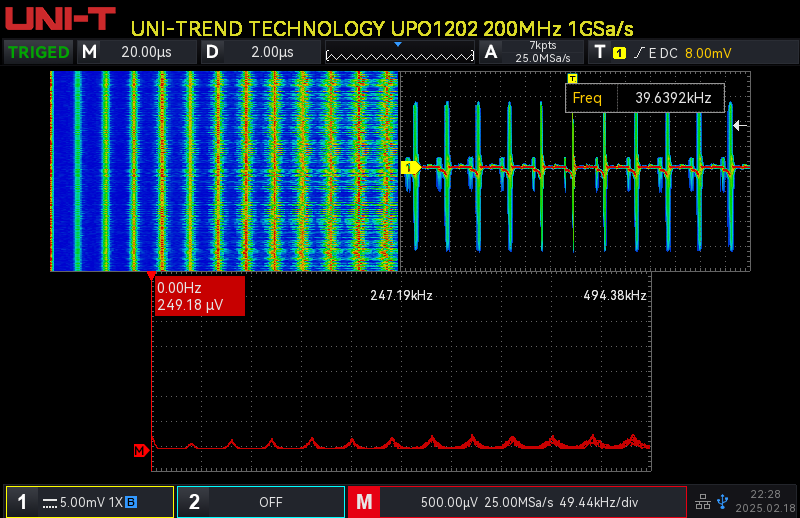Select trigger source channel 1 badge
The image size is (800, 518).
point(619,53)
